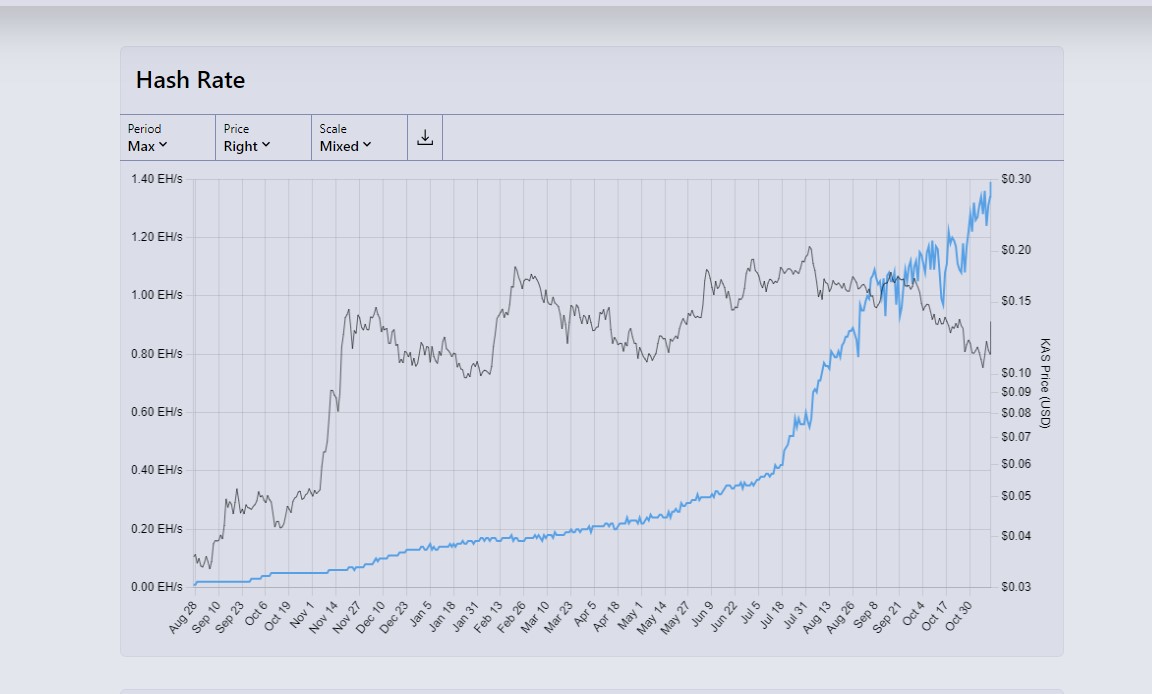1152x694 pixels.
Task: Expand the Price axis dropdown showing Right
Action: [247, 146]
